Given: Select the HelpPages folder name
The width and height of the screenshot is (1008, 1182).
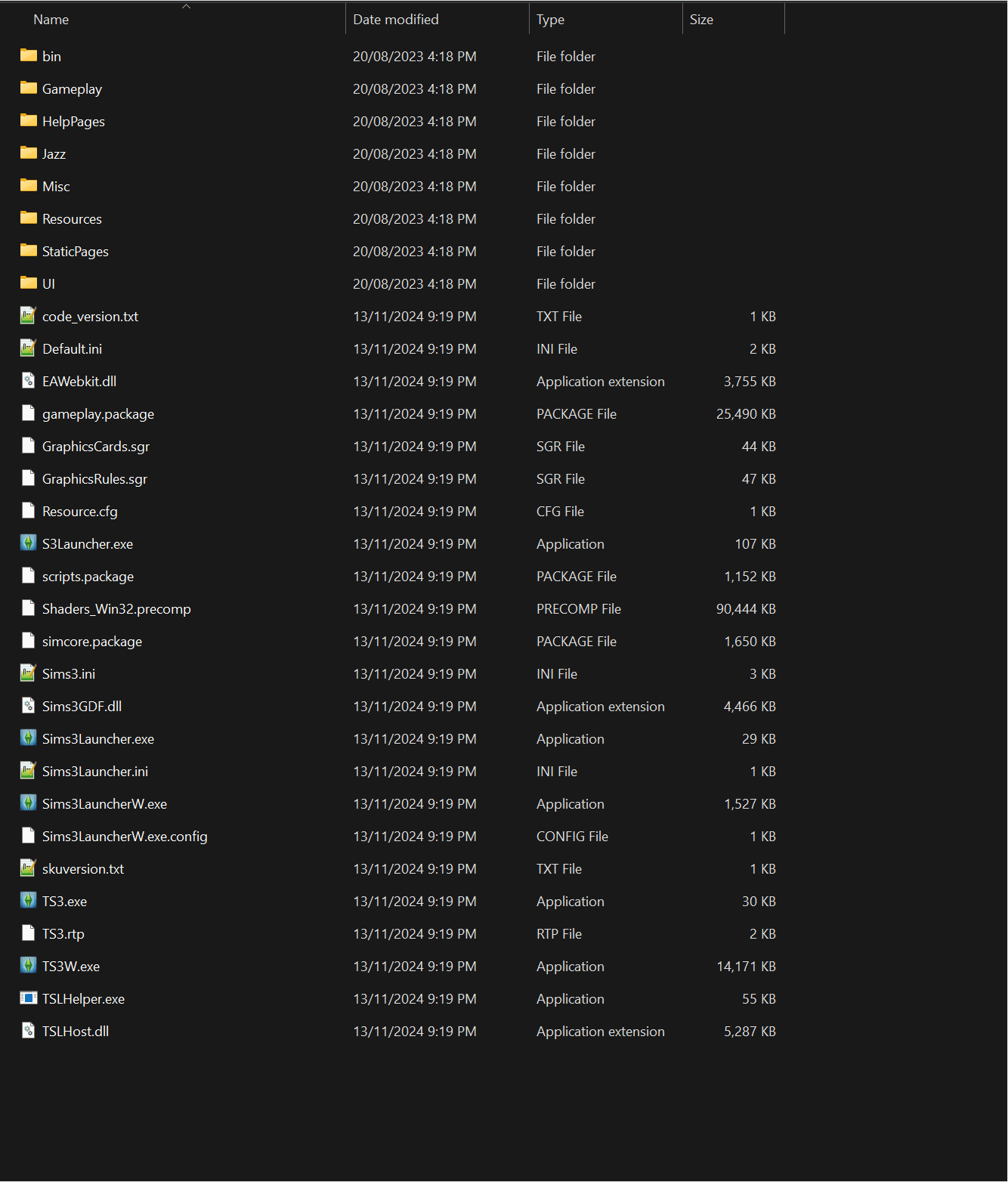Looking at the screenshot, I should [x=73, y=122].
